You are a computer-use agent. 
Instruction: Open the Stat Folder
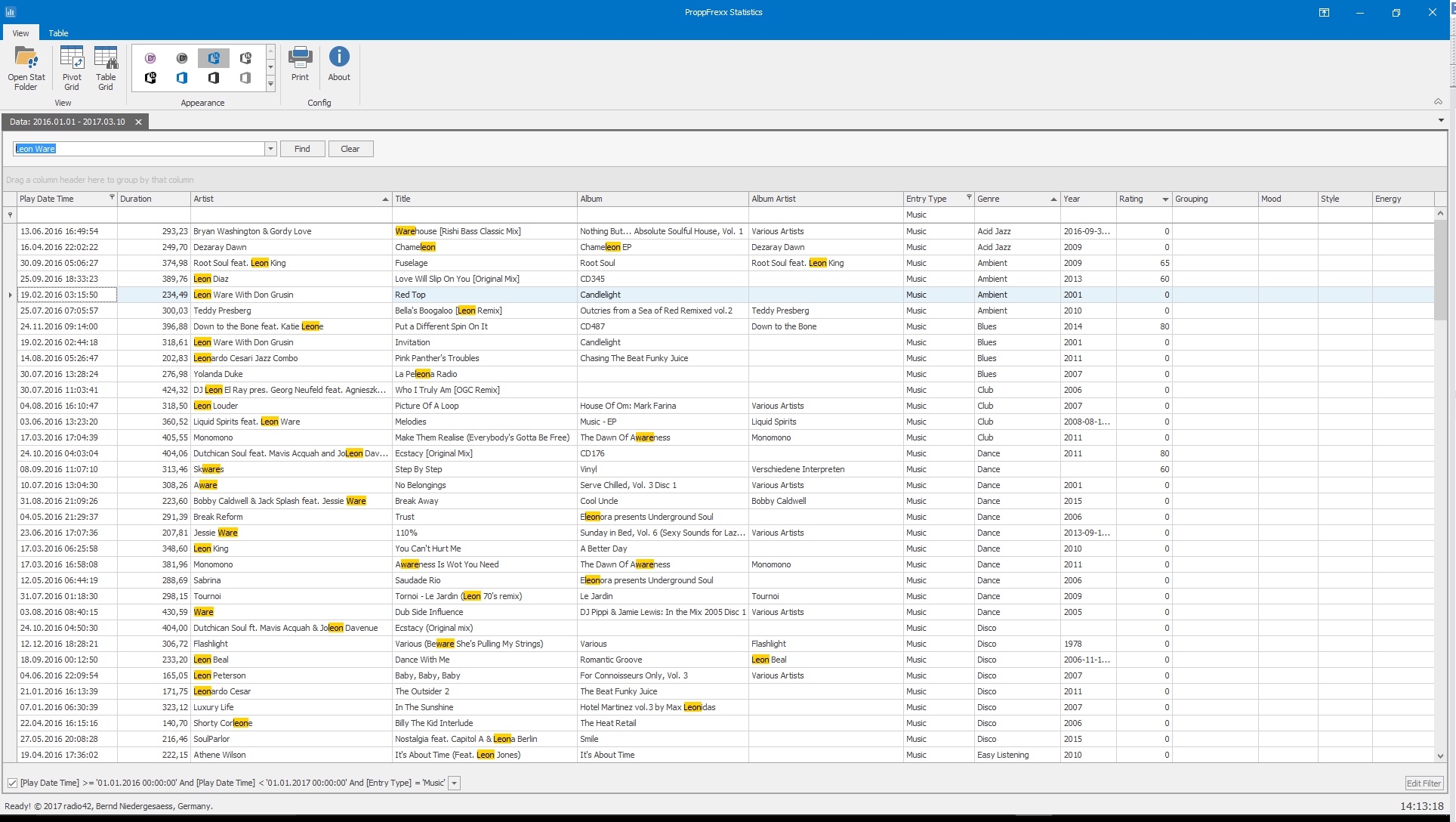click(26, 68)
